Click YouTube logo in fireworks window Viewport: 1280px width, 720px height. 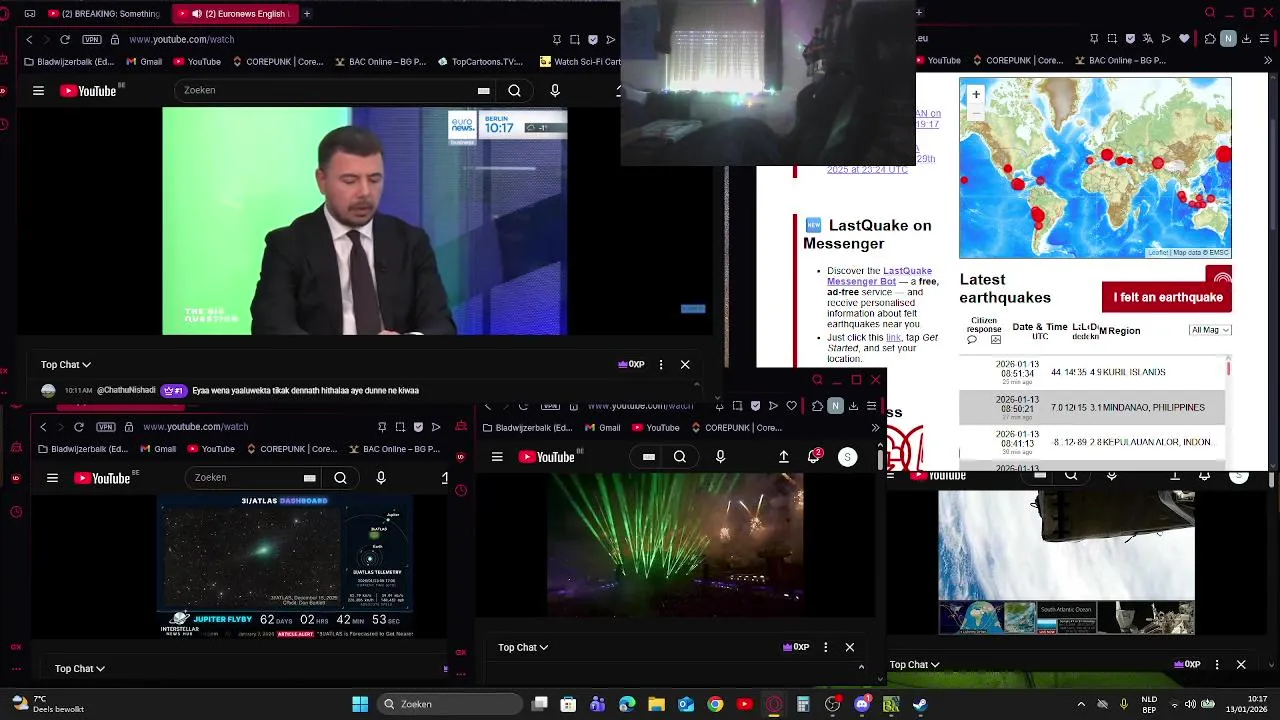tap(549, 457)
